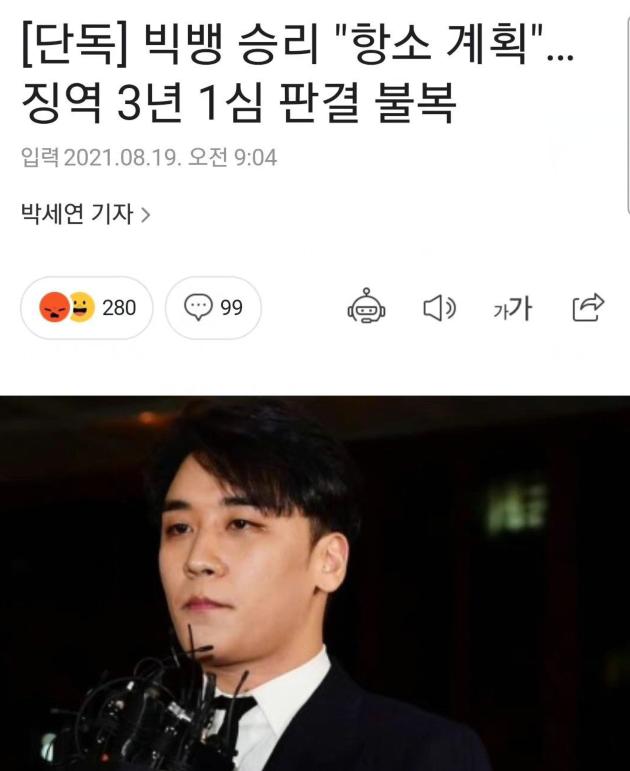Viewport: 630px width, 771px height.
Task: Click the reaction count 280
Action: [x=119, y=308]
